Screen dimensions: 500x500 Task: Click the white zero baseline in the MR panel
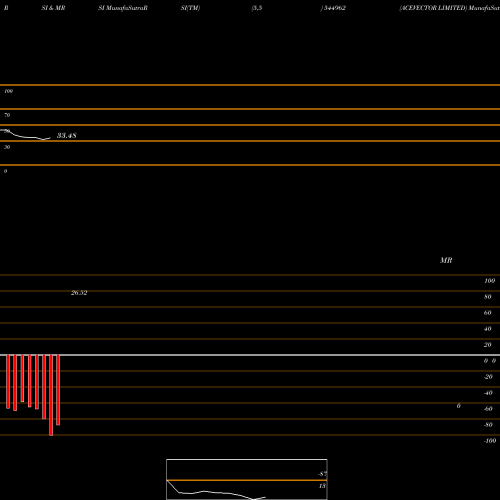point(250,355)
